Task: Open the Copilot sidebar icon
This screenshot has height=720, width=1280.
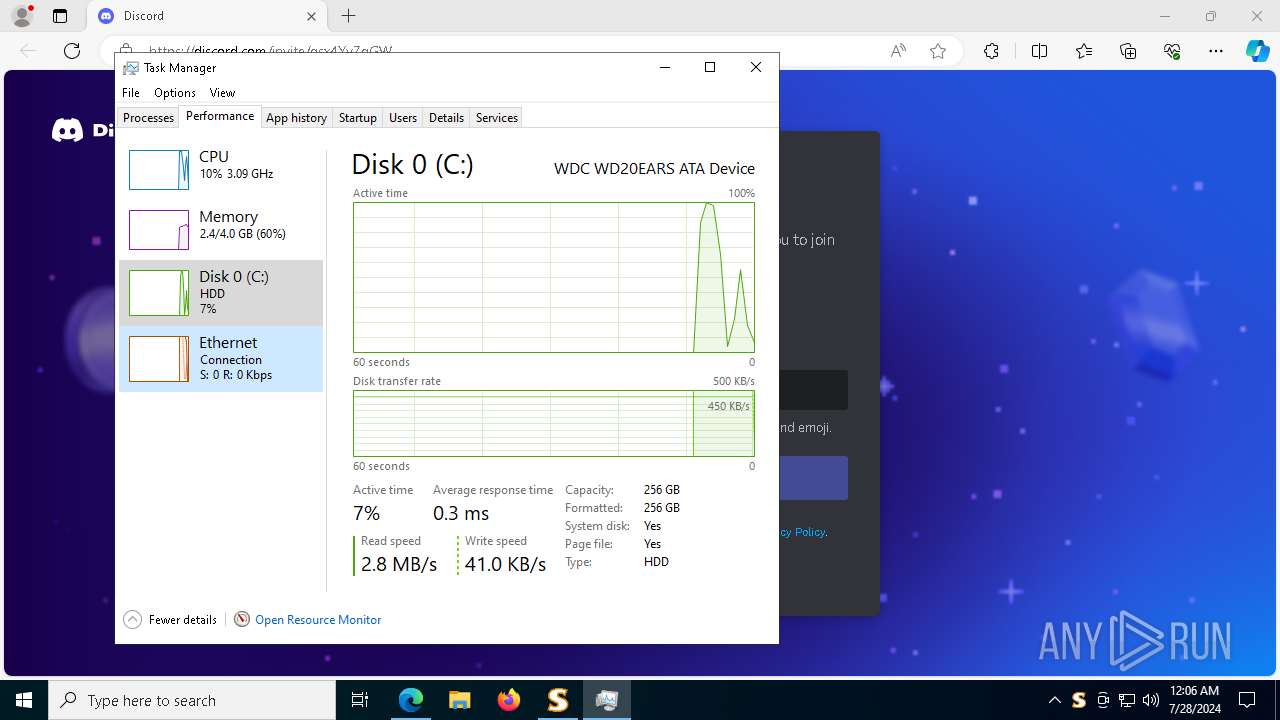Action: [x=1257, y=51]
